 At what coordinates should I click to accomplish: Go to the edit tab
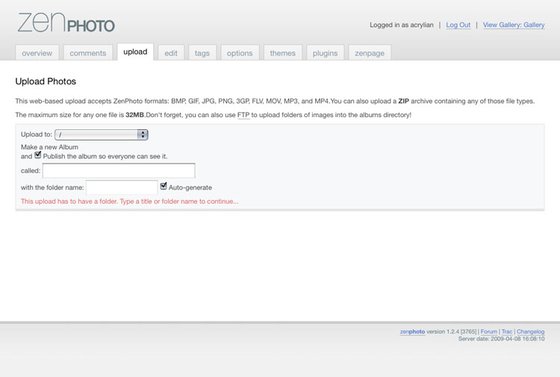[x=171, y=53]
